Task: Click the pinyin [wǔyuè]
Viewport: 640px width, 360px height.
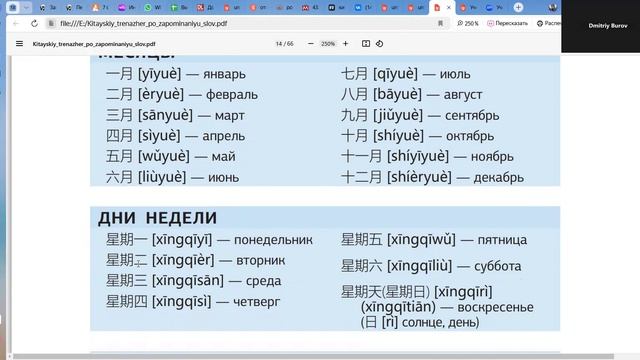Action: click(164, 156)
